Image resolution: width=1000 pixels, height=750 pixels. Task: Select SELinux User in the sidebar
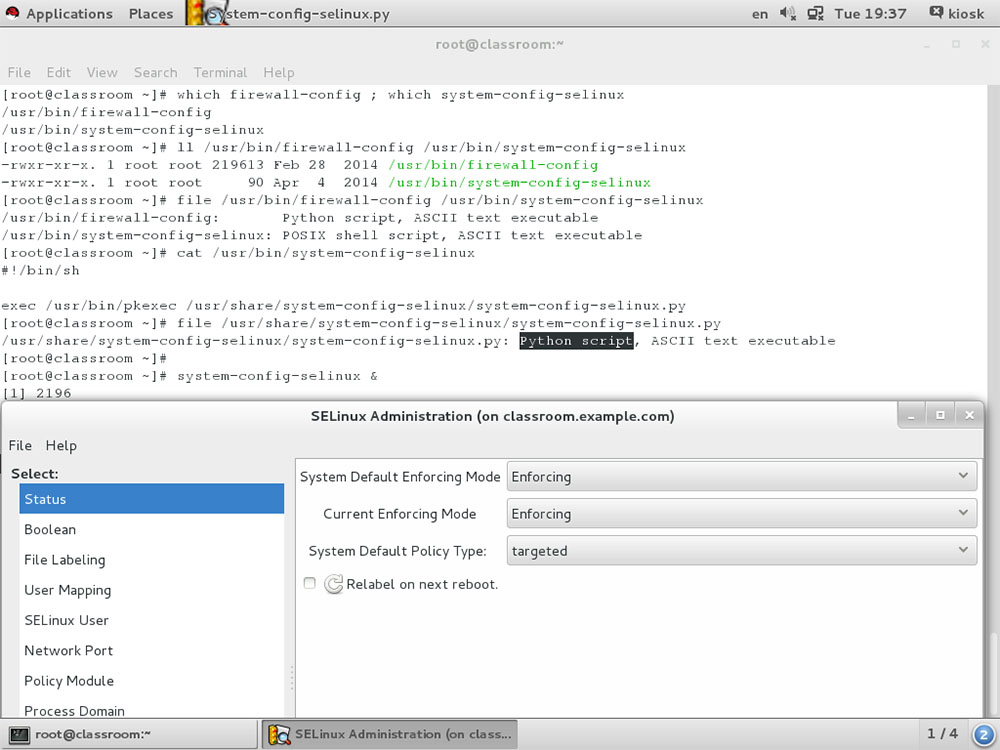[152, 620]
